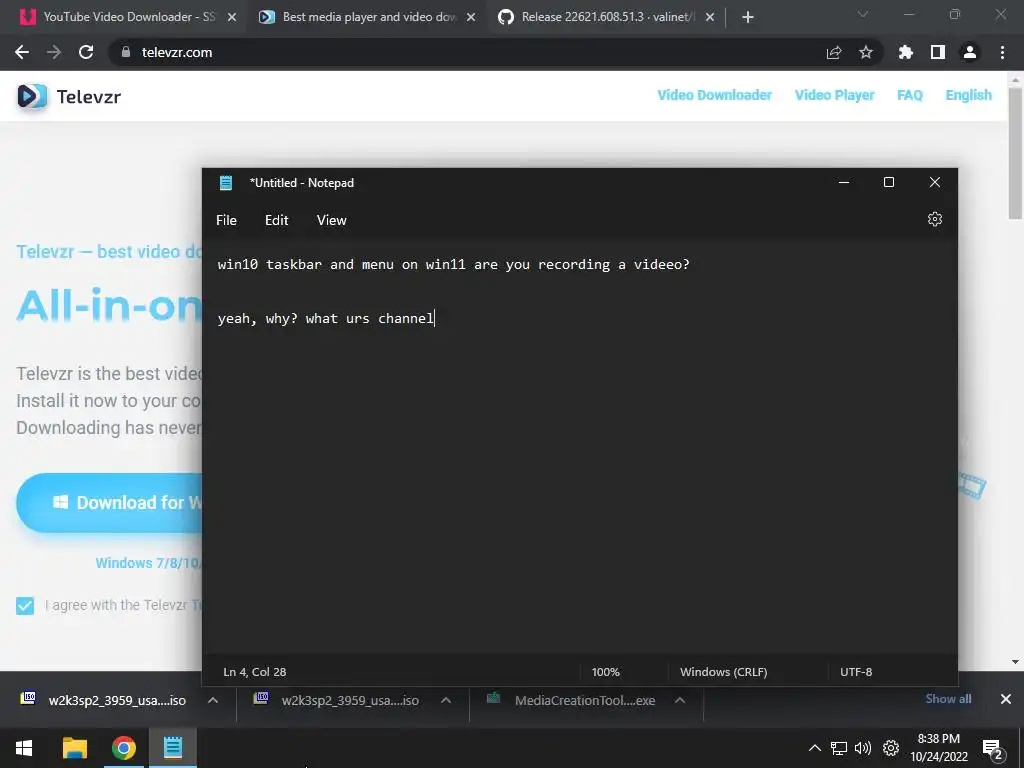Open the Notepad Edit menu
This screenshot has height=768, width=1024.
276,221
